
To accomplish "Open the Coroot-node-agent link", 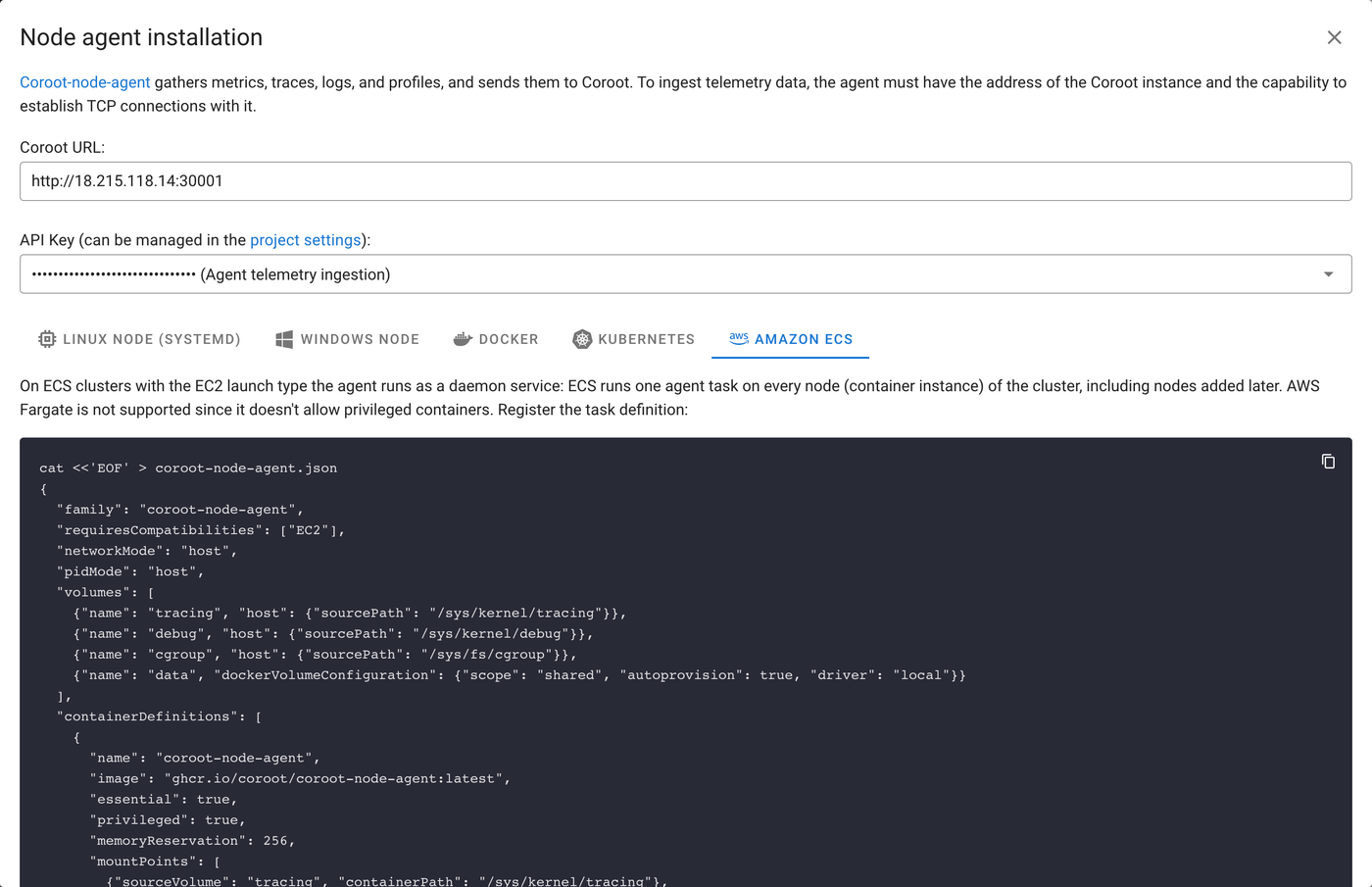I will point(85,82).
